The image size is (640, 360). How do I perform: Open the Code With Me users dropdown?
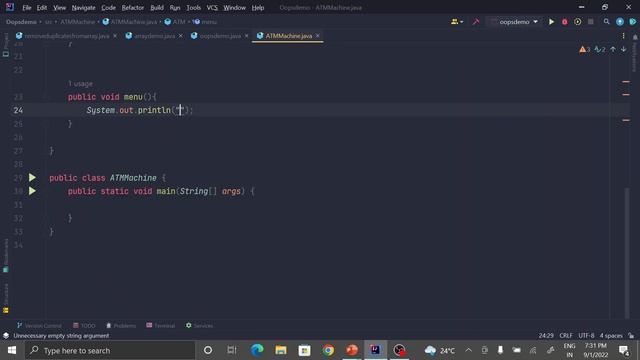point(457,22)
